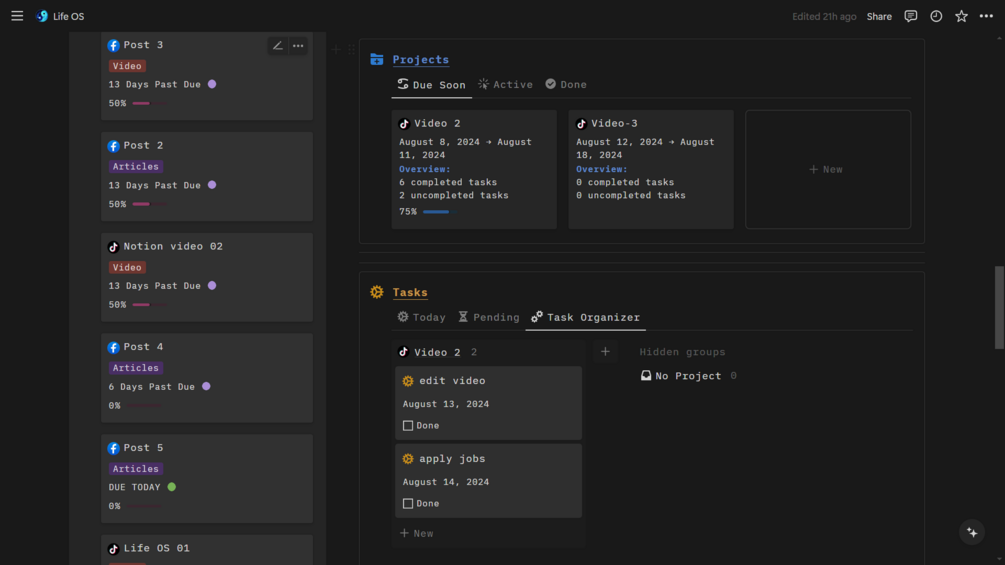The height and width of the screenshot is (565, 1005).
Task: Open page history clock icon
Action: pyautogui.click(x=936, y=16)
